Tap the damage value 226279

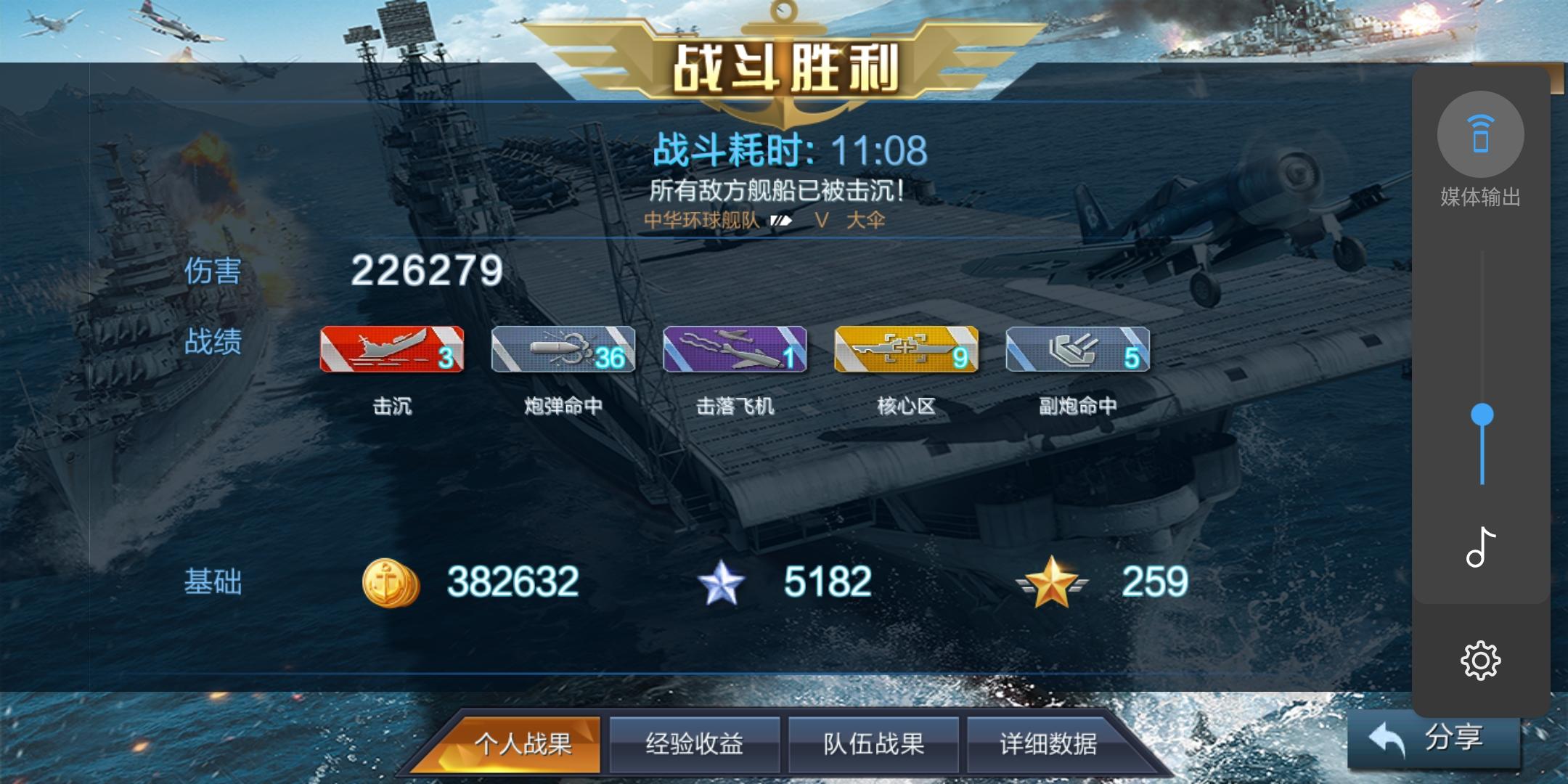(x=427, y=271)
